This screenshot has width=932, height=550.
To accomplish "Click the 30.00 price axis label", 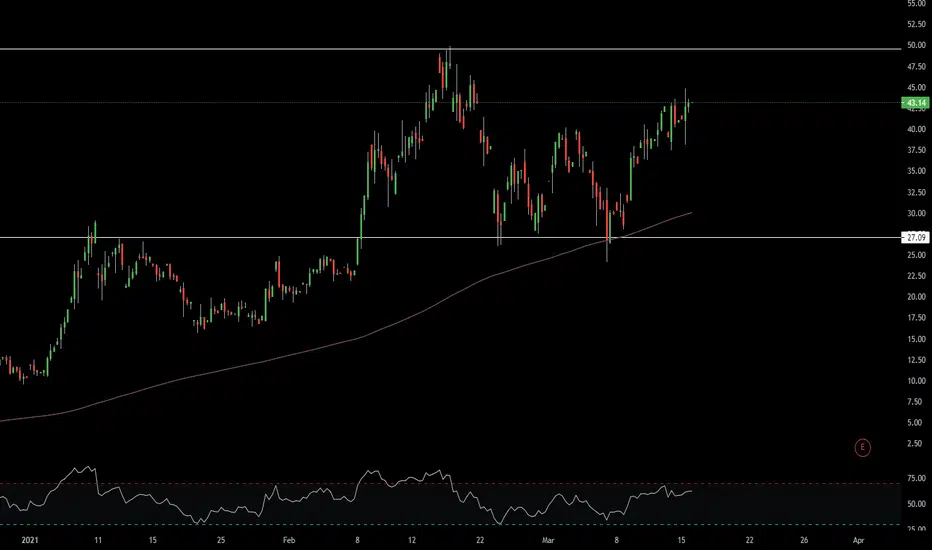I will point(916,213).
